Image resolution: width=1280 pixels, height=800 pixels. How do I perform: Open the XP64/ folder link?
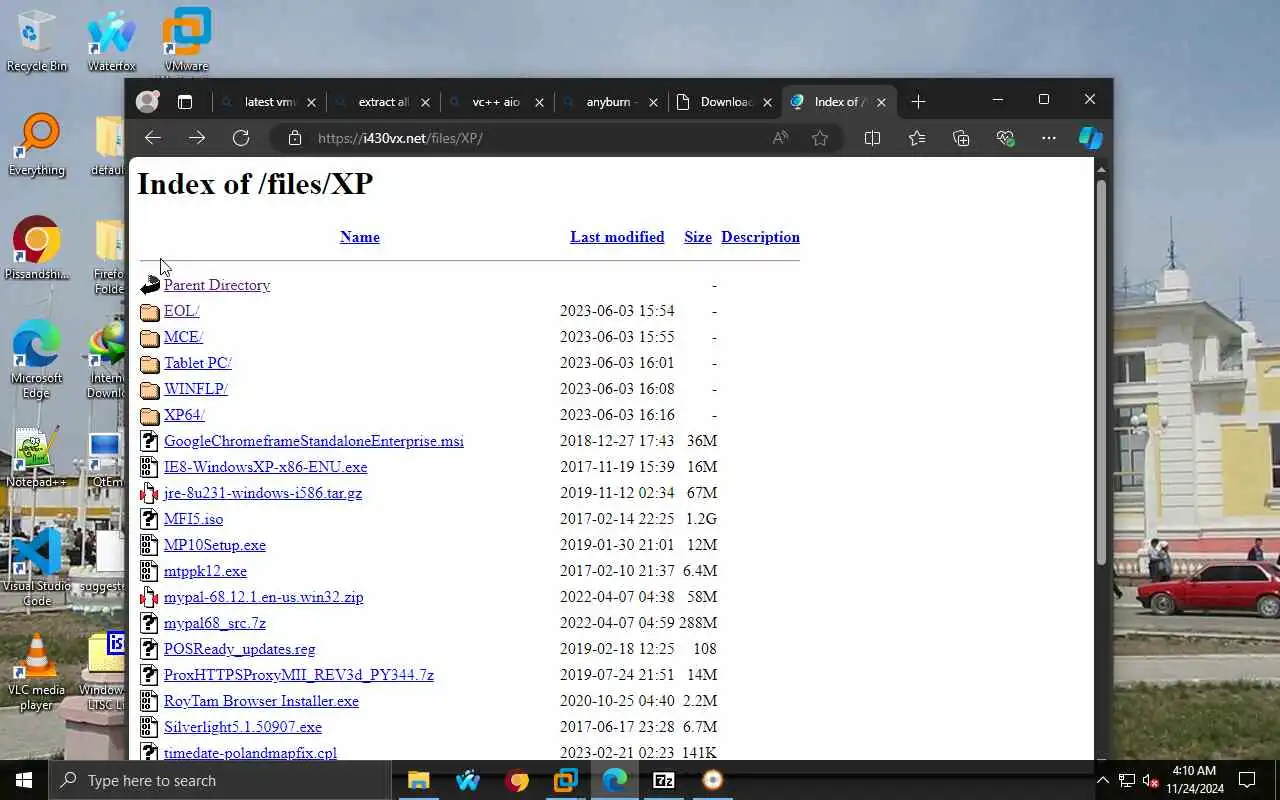(x=184, y=415)
